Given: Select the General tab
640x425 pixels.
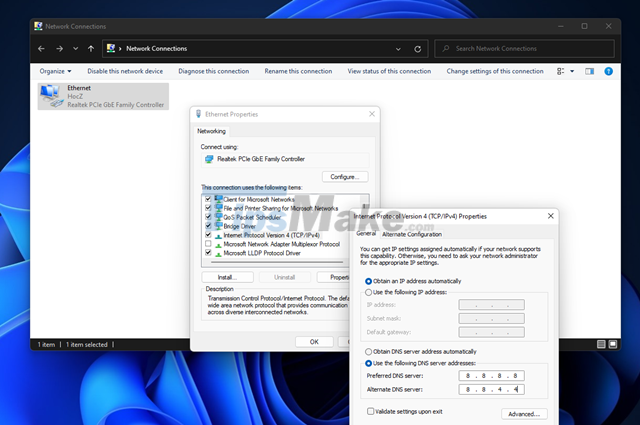Looking at the screenshot, I should (x=366, y=234).
